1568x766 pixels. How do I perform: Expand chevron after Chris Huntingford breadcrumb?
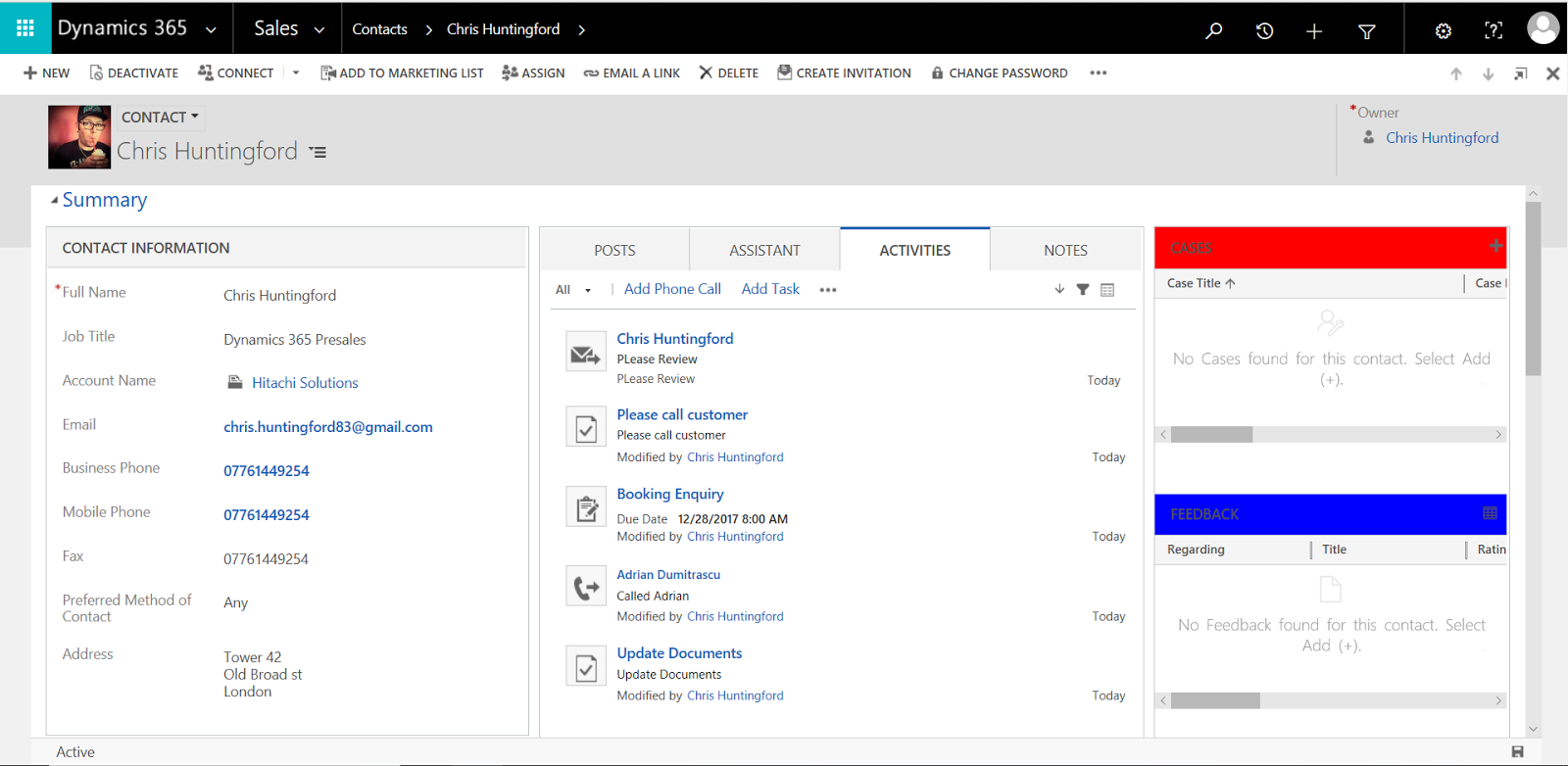click(x=581, y=30)
